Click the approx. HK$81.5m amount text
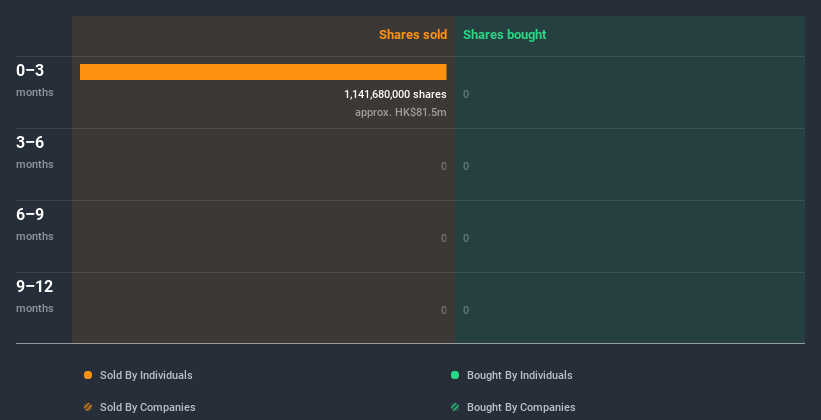The height and width of the screenshot is (420, 821). click(400, 112)
